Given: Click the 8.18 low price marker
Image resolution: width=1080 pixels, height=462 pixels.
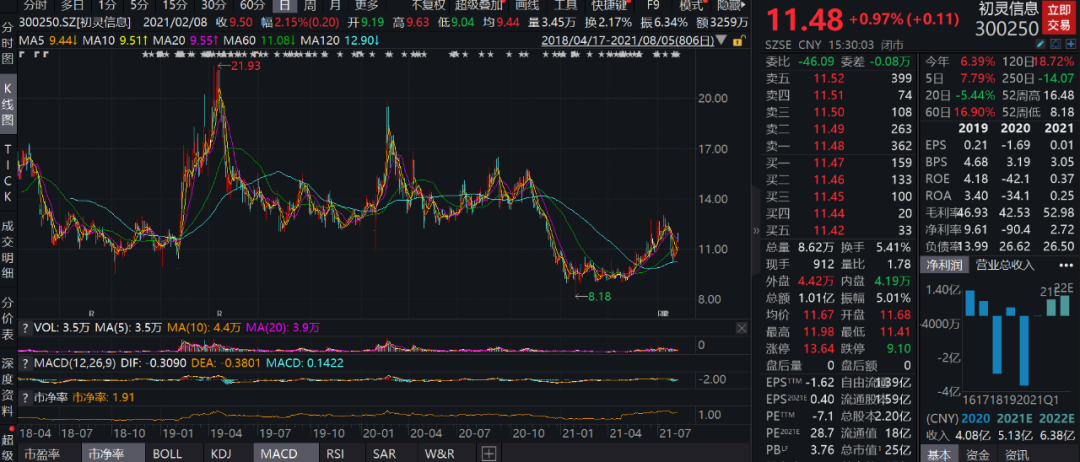Looking at the screenshot, I should [593, 297].
